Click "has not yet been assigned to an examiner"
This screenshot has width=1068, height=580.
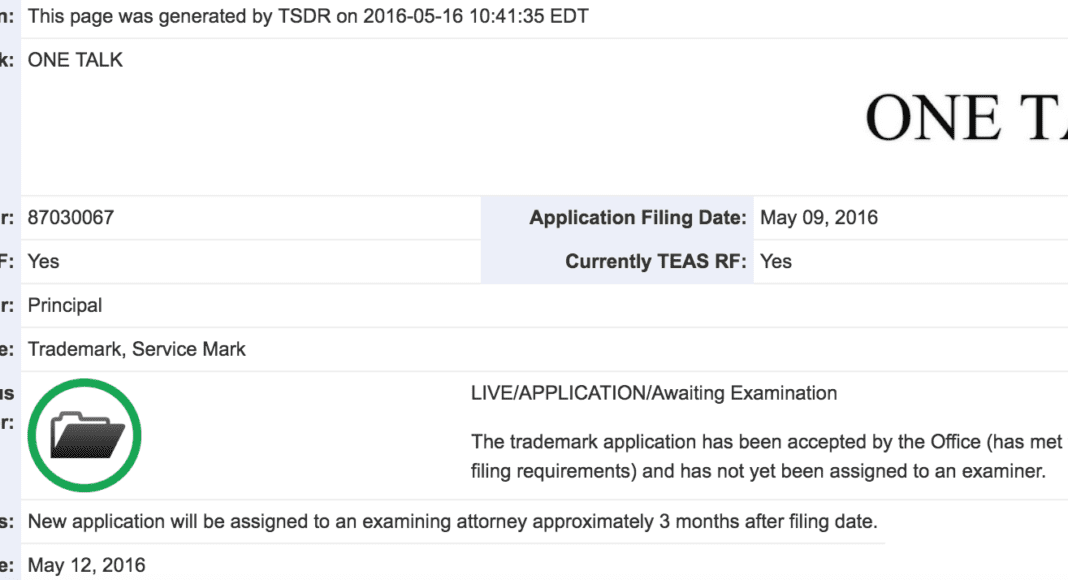(860, 469)
